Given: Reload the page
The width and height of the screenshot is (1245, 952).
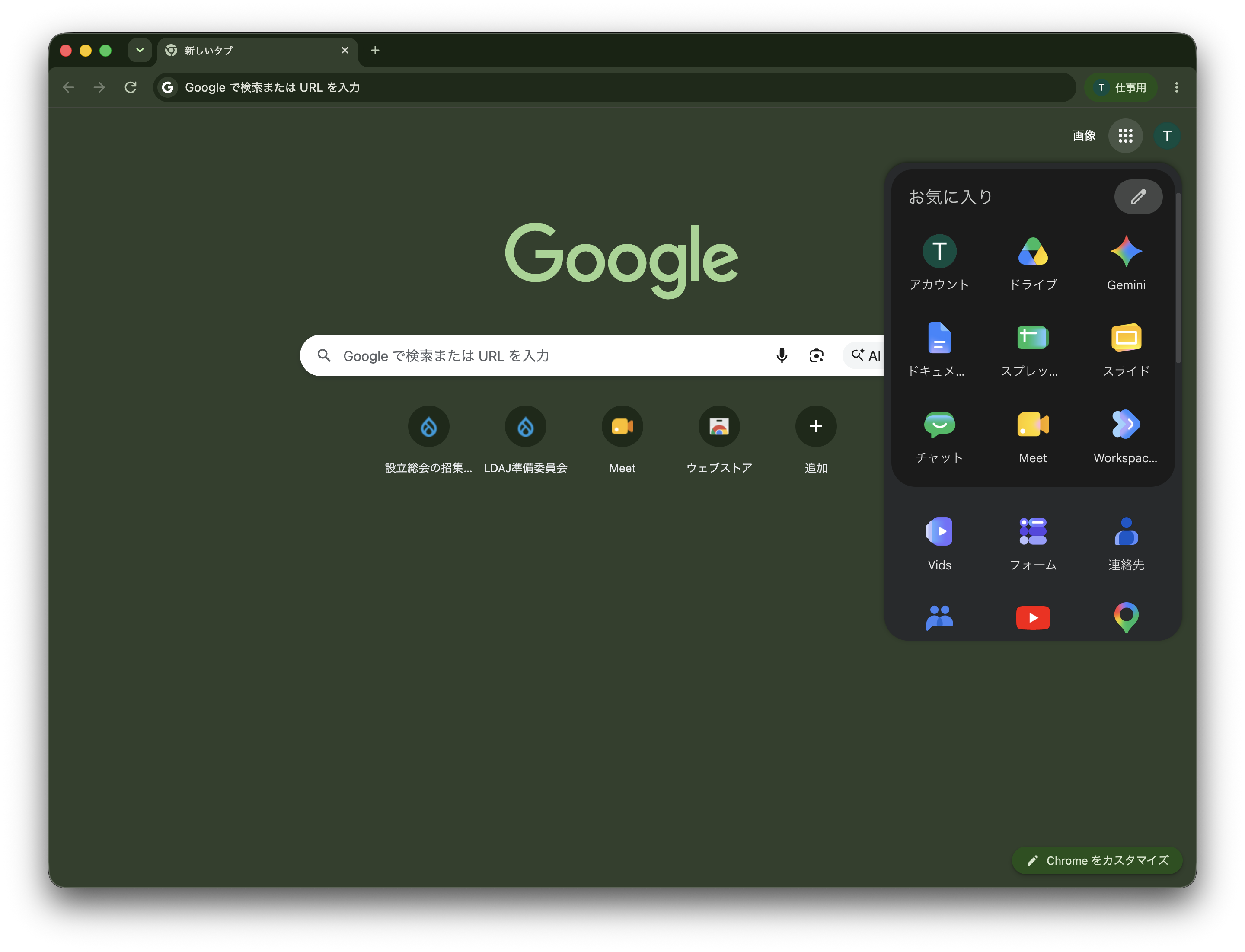Looking at the screenshot, I should [131, 87].
